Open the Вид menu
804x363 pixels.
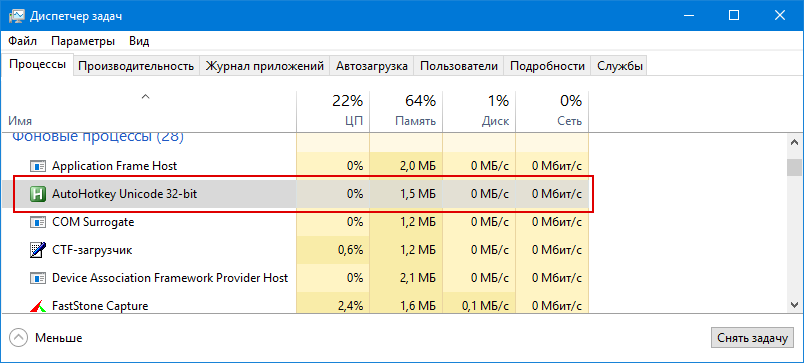(x=139, y=41)
